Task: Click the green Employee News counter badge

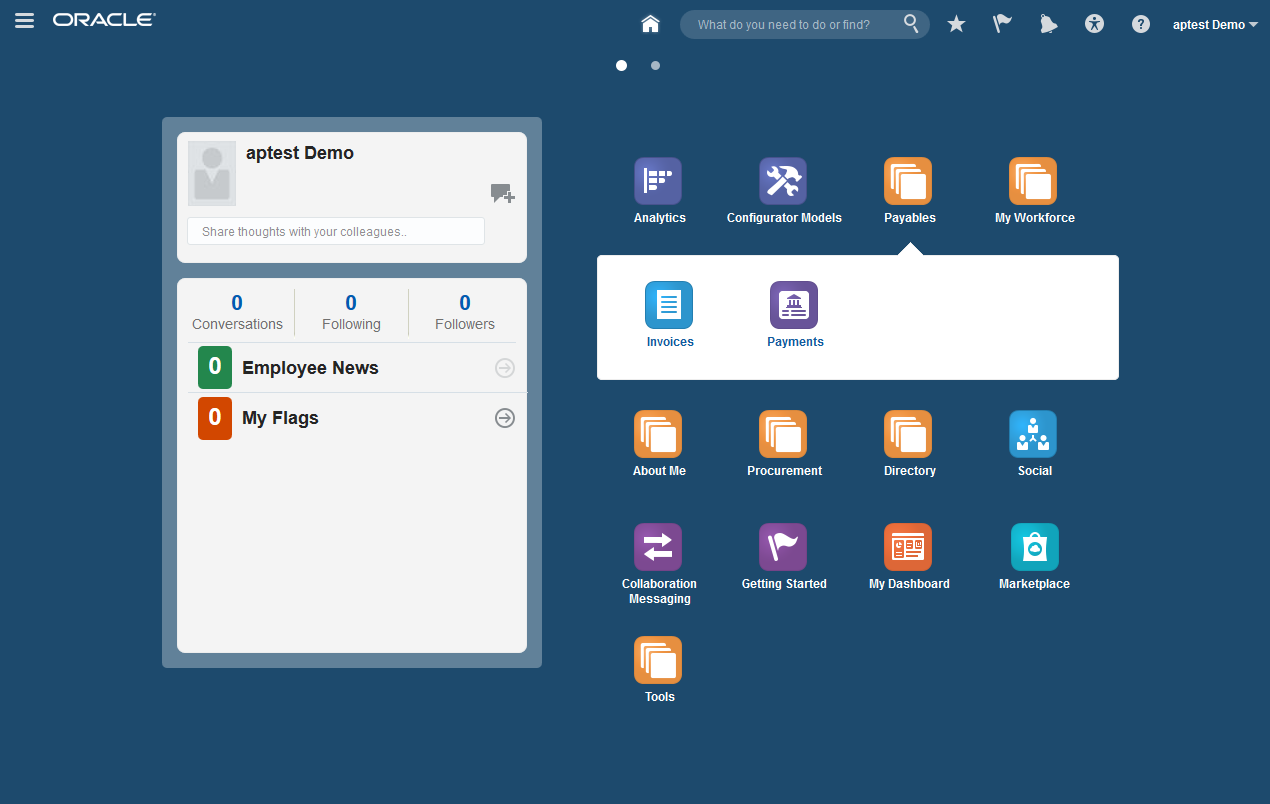Action: click(215, 367)
